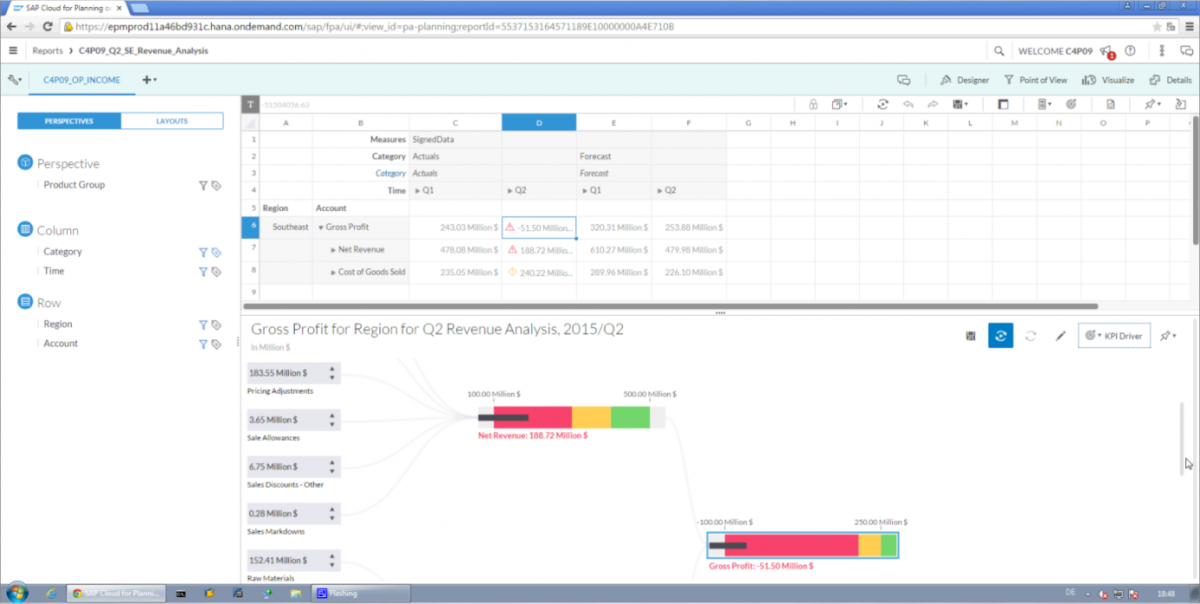Screen dimensions: 1200x604
Task: Click the grey reset icon in chart toolbar
Action: click(1031, 336)
